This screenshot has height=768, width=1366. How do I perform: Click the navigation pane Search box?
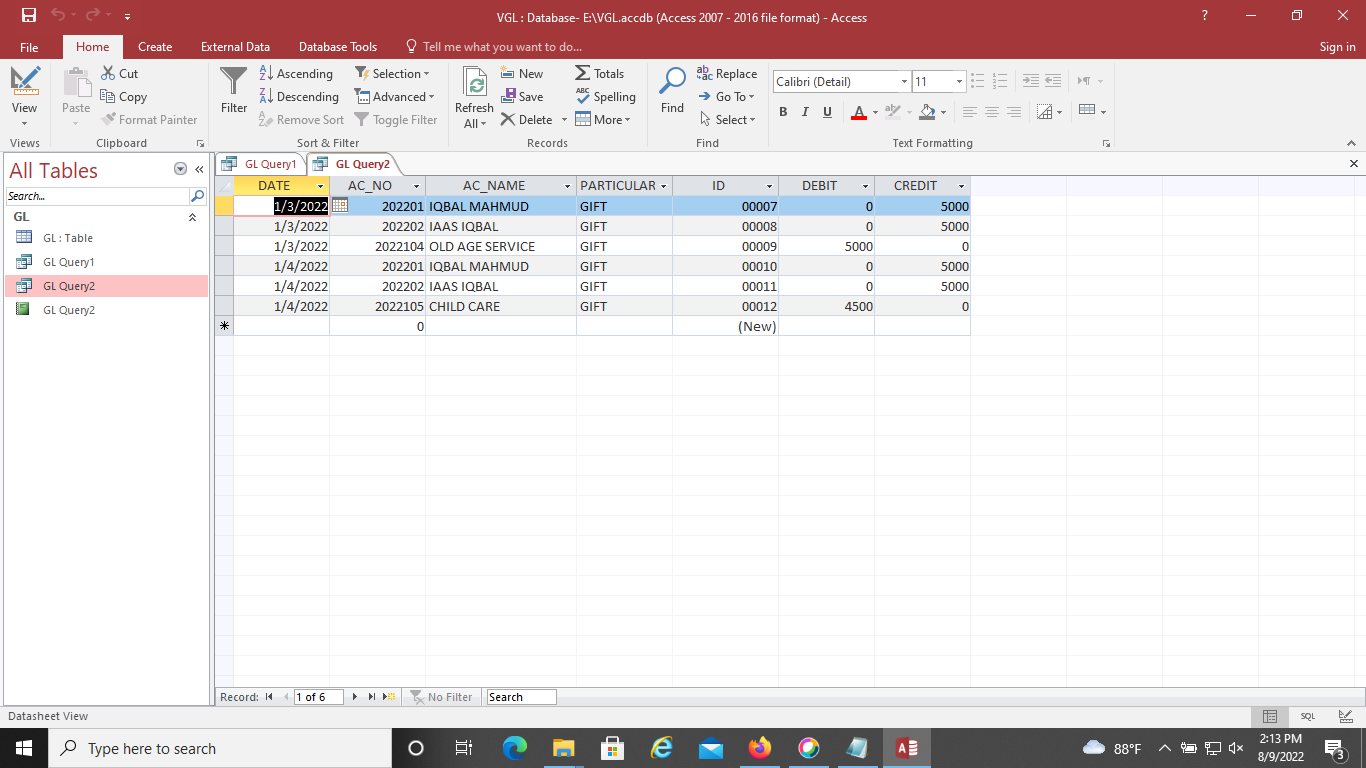click(x=97, y=196)
